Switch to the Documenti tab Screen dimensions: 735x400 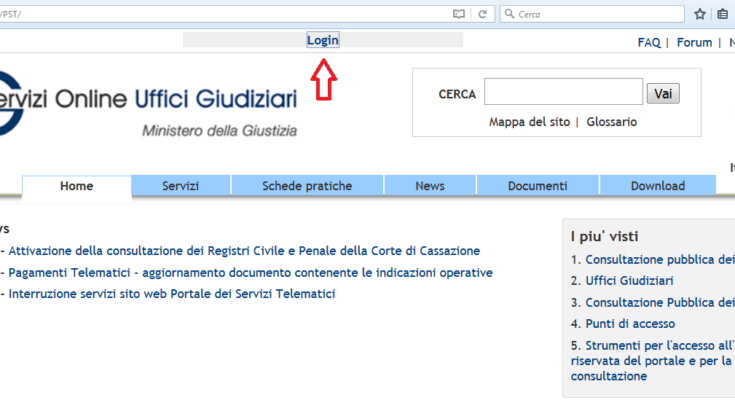pos(537,186)
